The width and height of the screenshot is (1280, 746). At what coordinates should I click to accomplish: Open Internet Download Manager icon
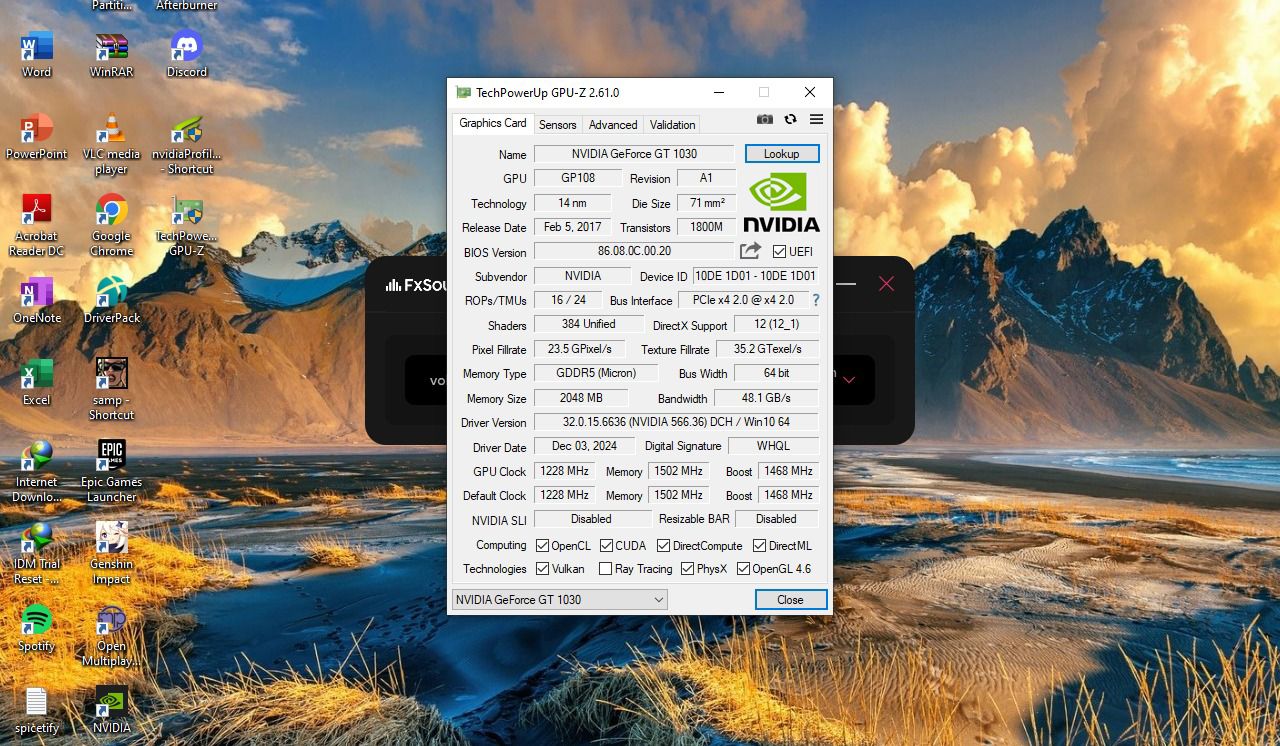(37, 472)
